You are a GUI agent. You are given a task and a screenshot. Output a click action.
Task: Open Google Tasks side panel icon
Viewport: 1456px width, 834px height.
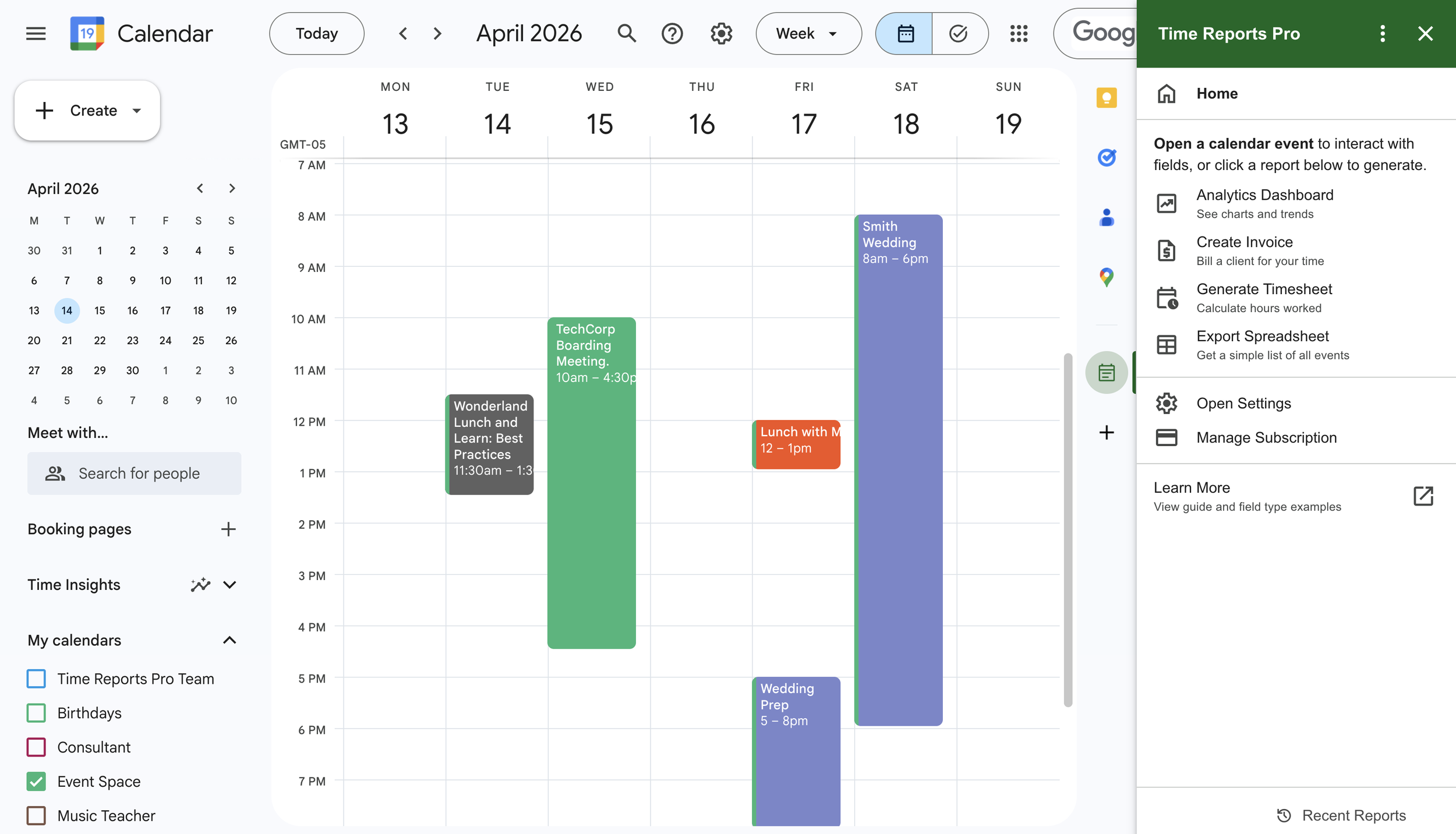[x=1106, y=157]
